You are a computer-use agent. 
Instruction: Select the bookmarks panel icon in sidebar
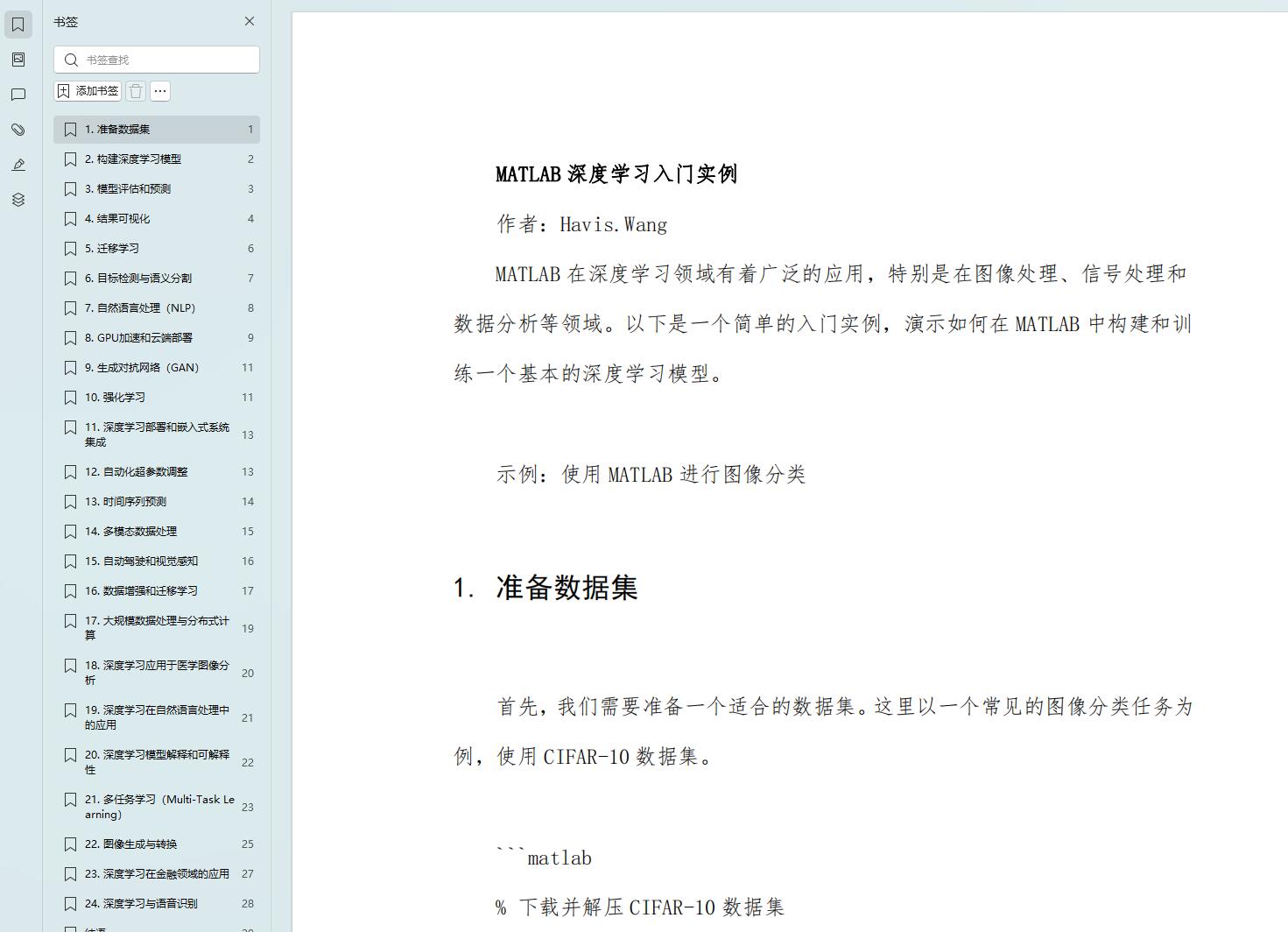click(x=18, y=24)
